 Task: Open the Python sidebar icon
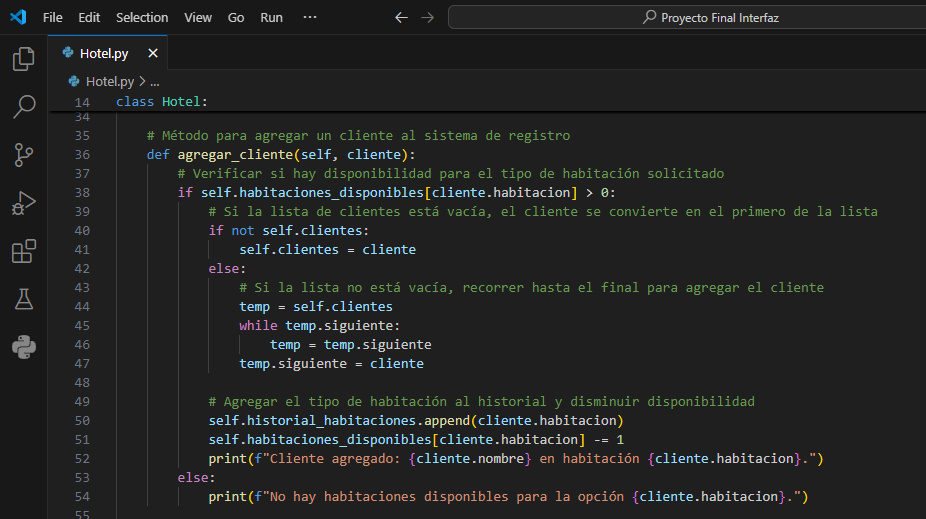coord(23,347)
